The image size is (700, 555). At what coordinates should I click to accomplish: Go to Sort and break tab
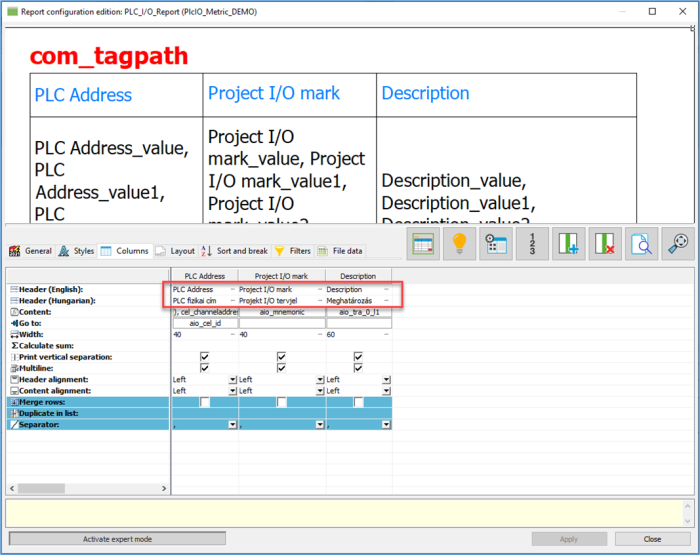tap(235, 251)
